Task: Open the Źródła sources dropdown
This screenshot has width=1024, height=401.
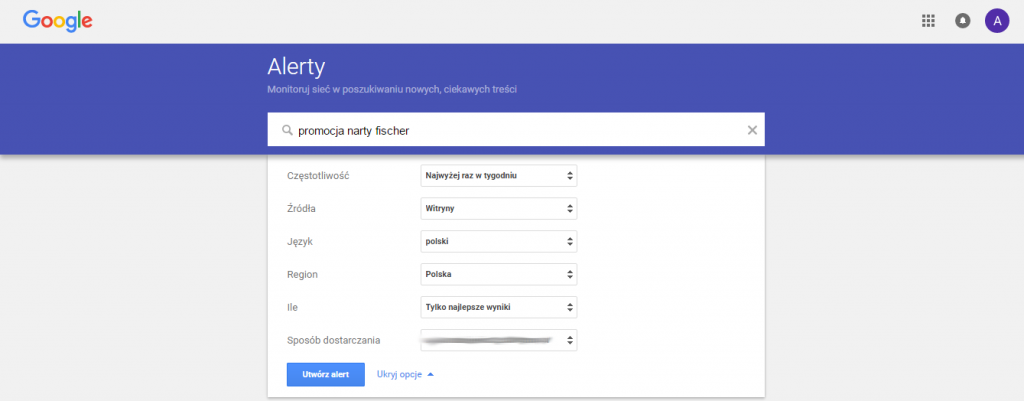Action: [499, 208]
